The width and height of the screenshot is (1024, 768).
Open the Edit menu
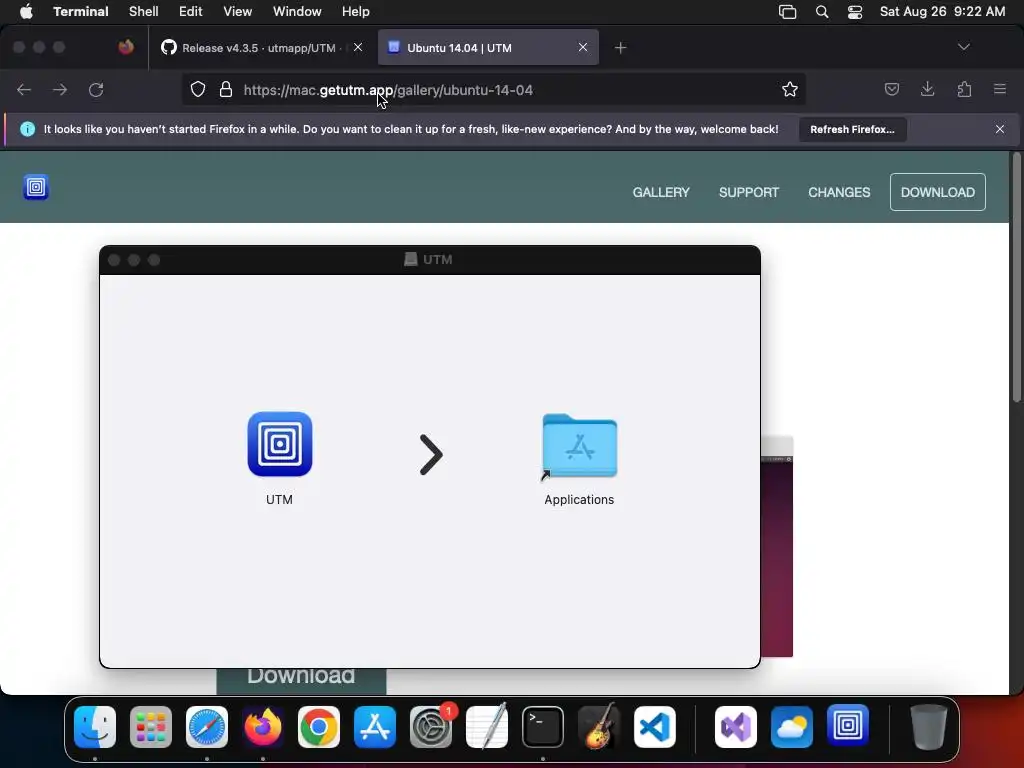tap(191, 12)
